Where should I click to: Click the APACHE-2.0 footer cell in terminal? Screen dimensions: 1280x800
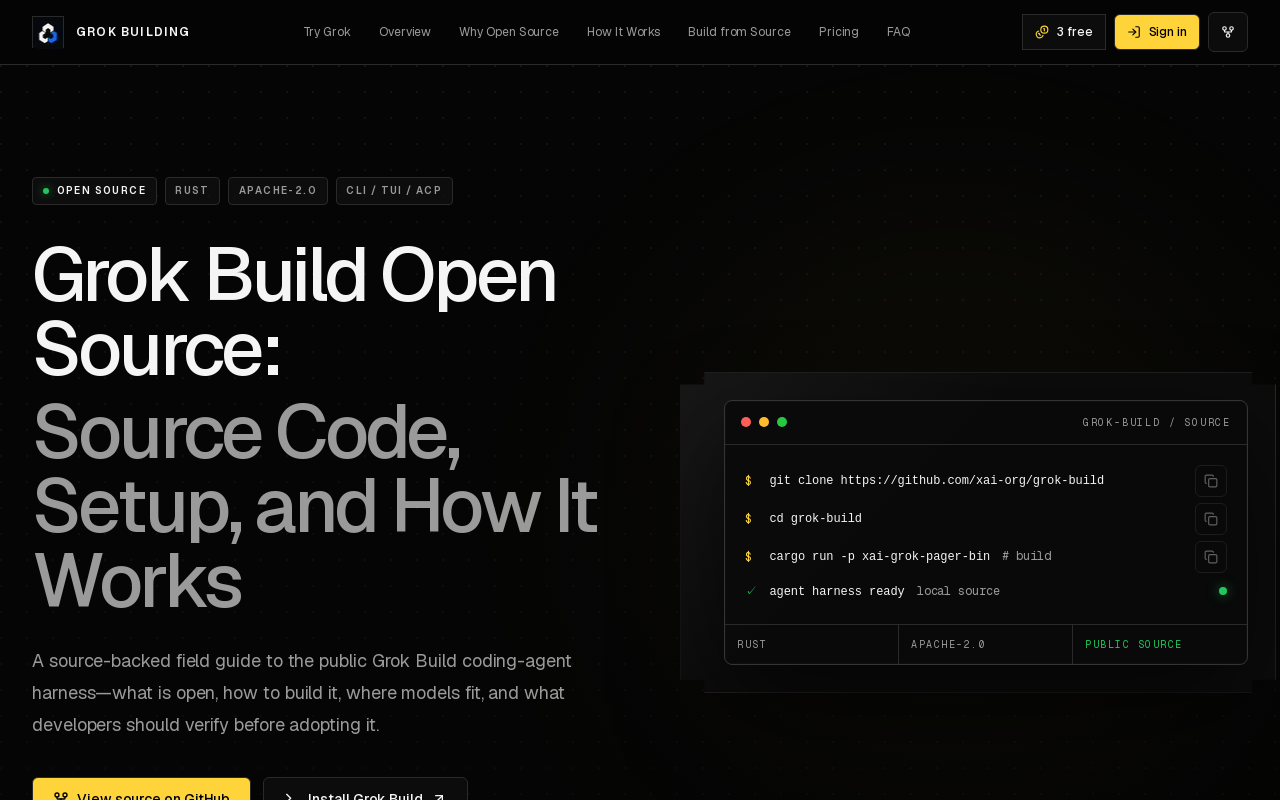pyautogui.click(x=986, y=645)
